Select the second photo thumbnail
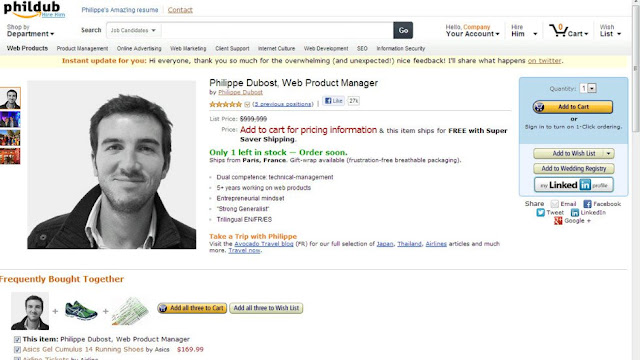Viewport: 640px width, 360px height. tap(10, 120)
